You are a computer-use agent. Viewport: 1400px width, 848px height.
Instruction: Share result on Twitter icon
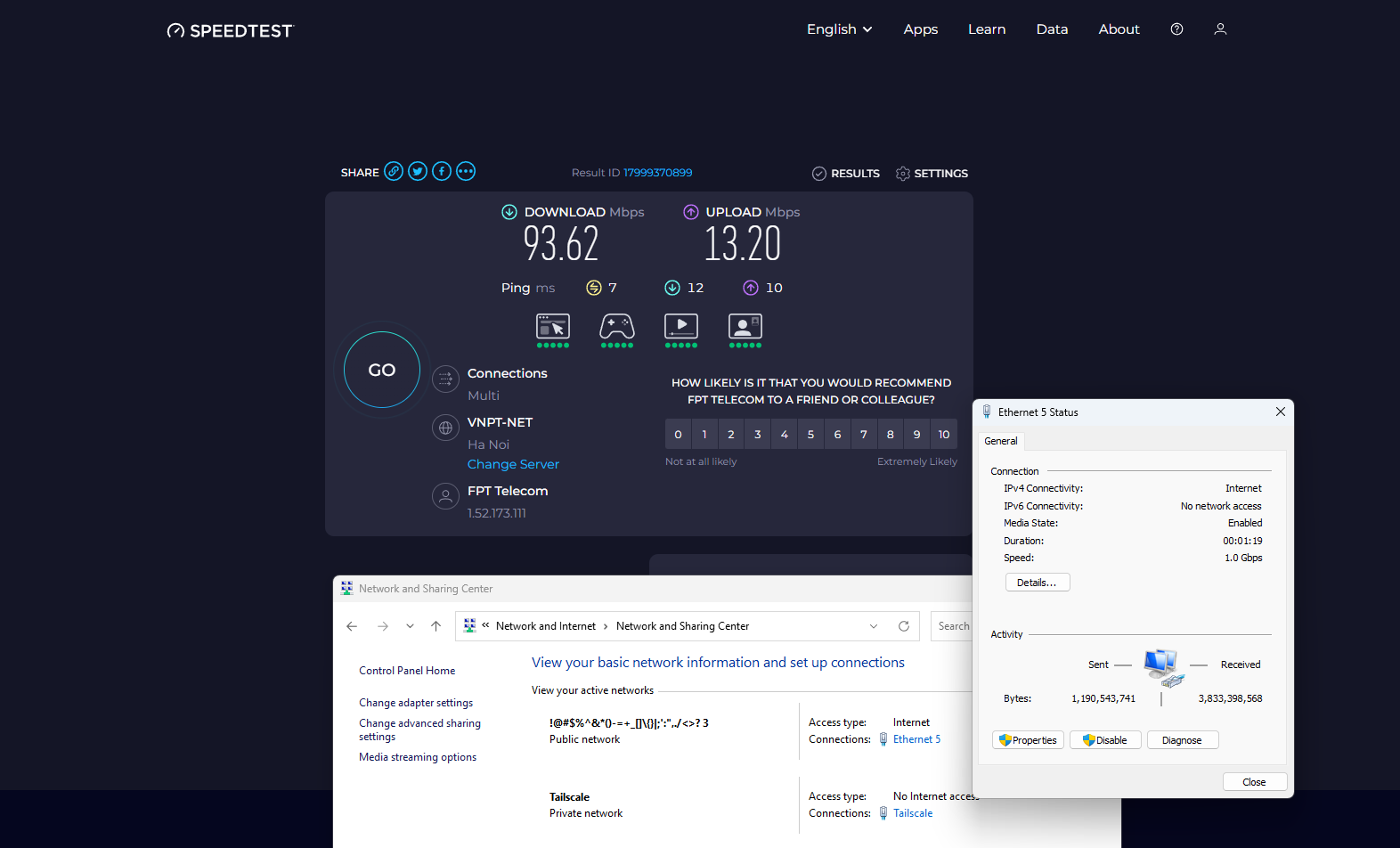tap(418, 172)
